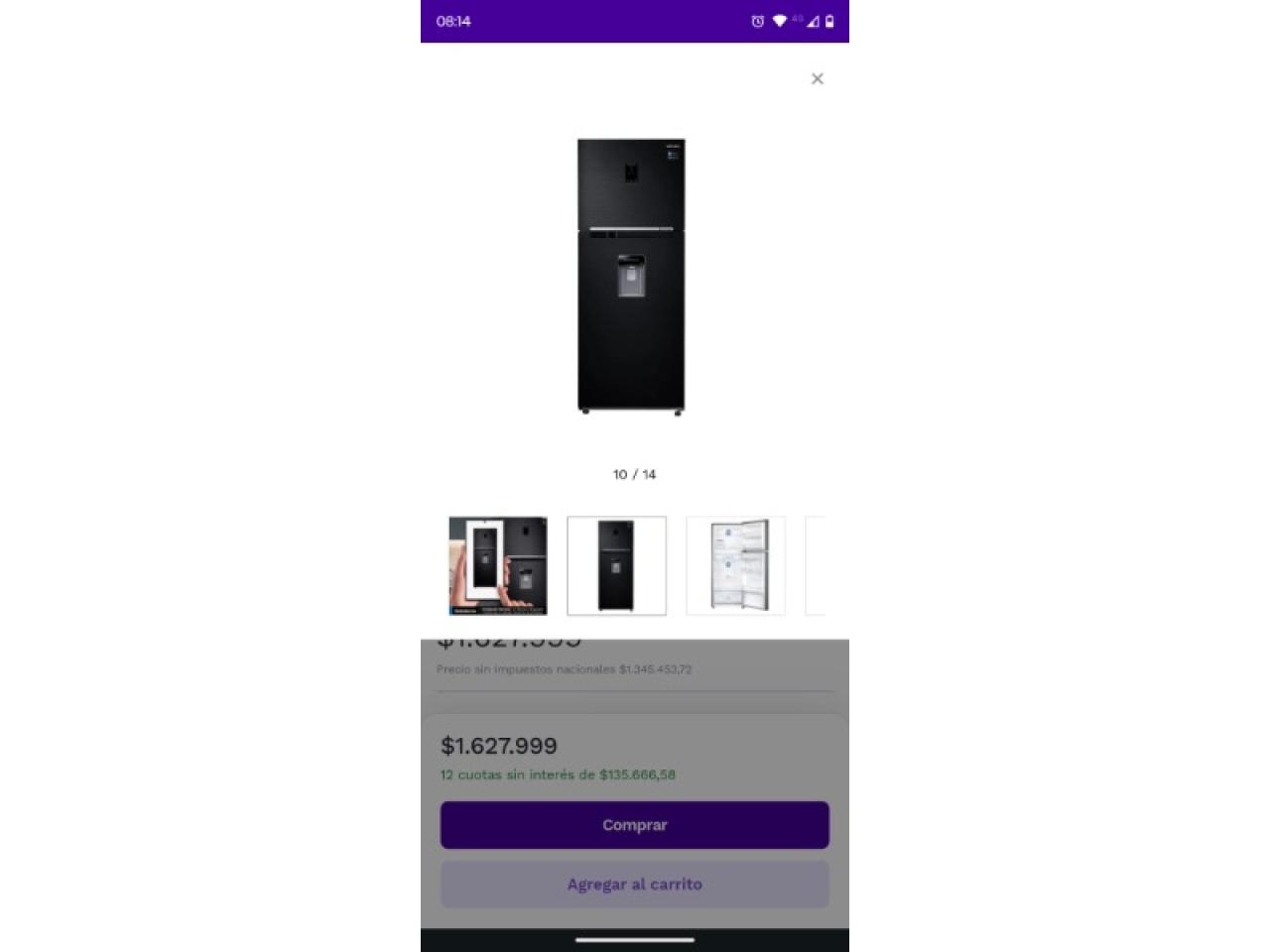Click the Agregar al carrito button

click(635, 884)
